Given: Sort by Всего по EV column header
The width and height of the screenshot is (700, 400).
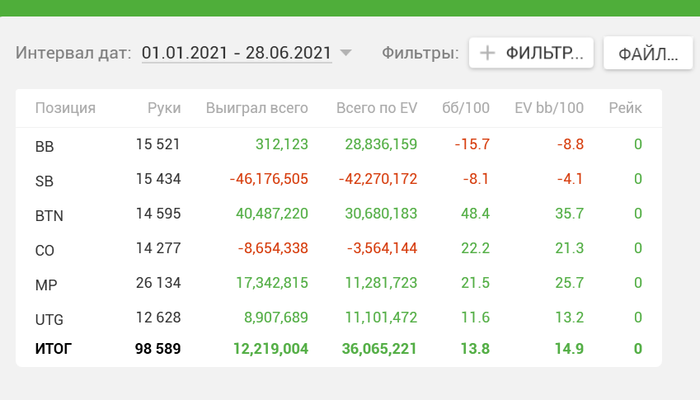Looking at the screenshot, I should click(376, 108).
